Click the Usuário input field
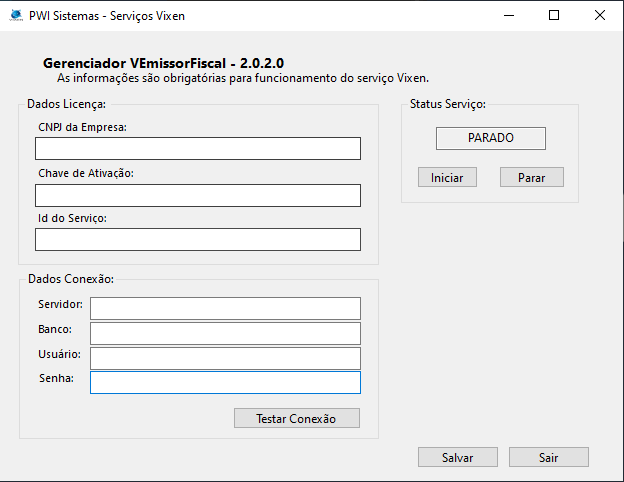This screenshot has width=624, height=482. point(224,358)
